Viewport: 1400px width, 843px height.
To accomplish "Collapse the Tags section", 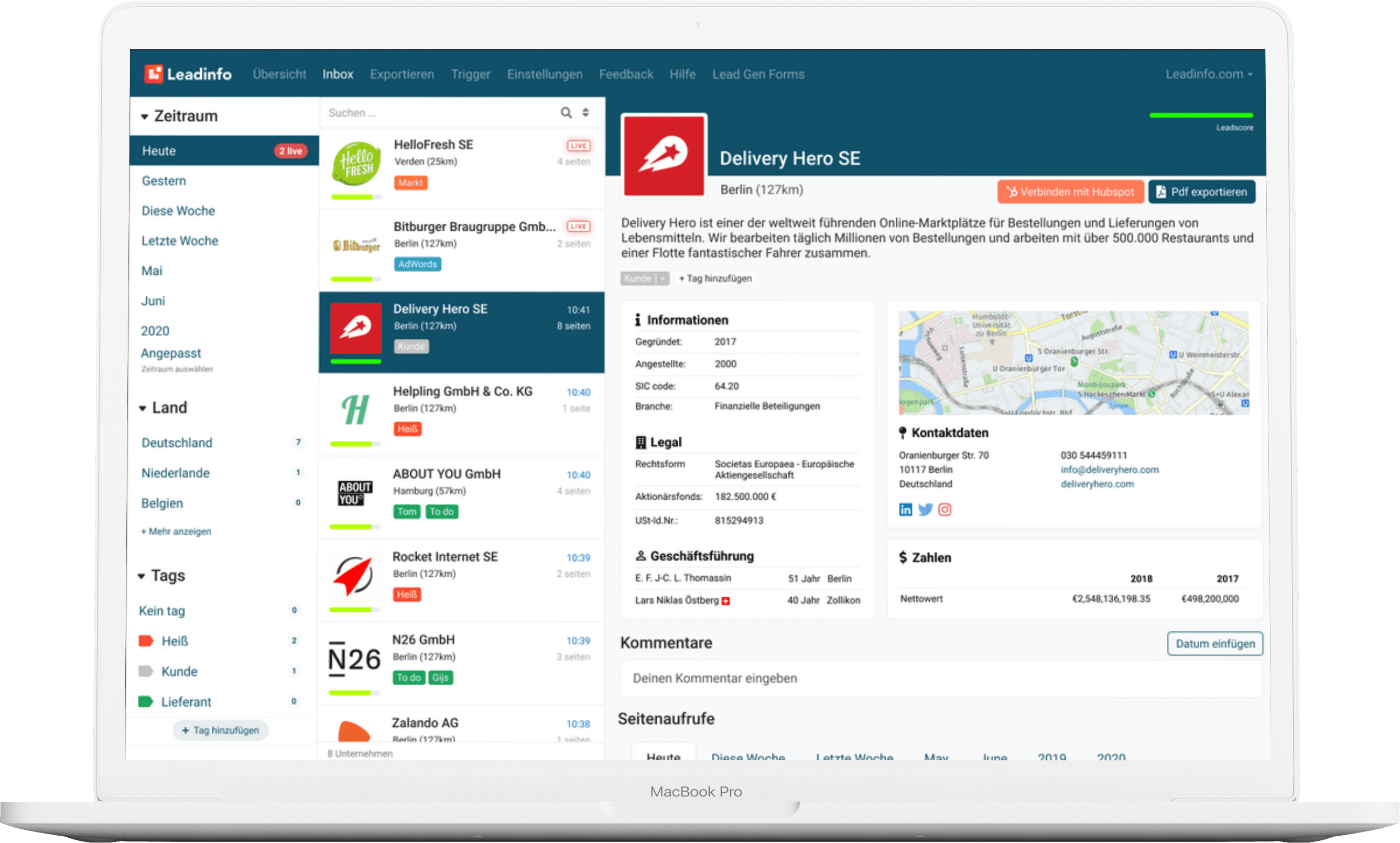I will tap(142, 576).
